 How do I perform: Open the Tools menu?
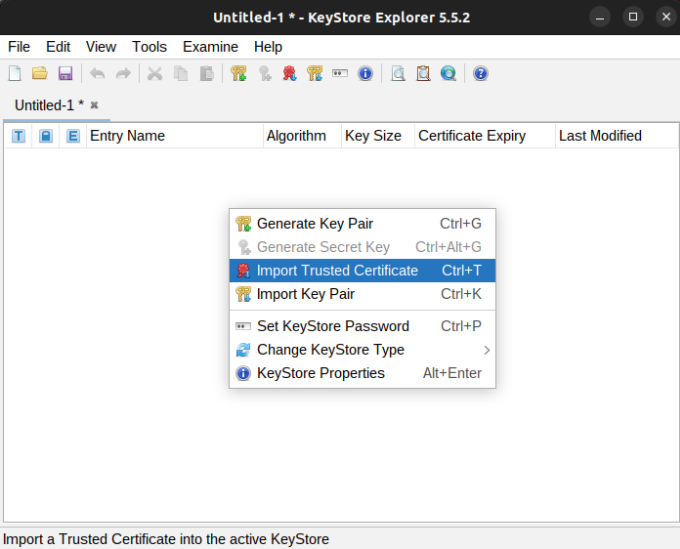(x=149, y=47)
